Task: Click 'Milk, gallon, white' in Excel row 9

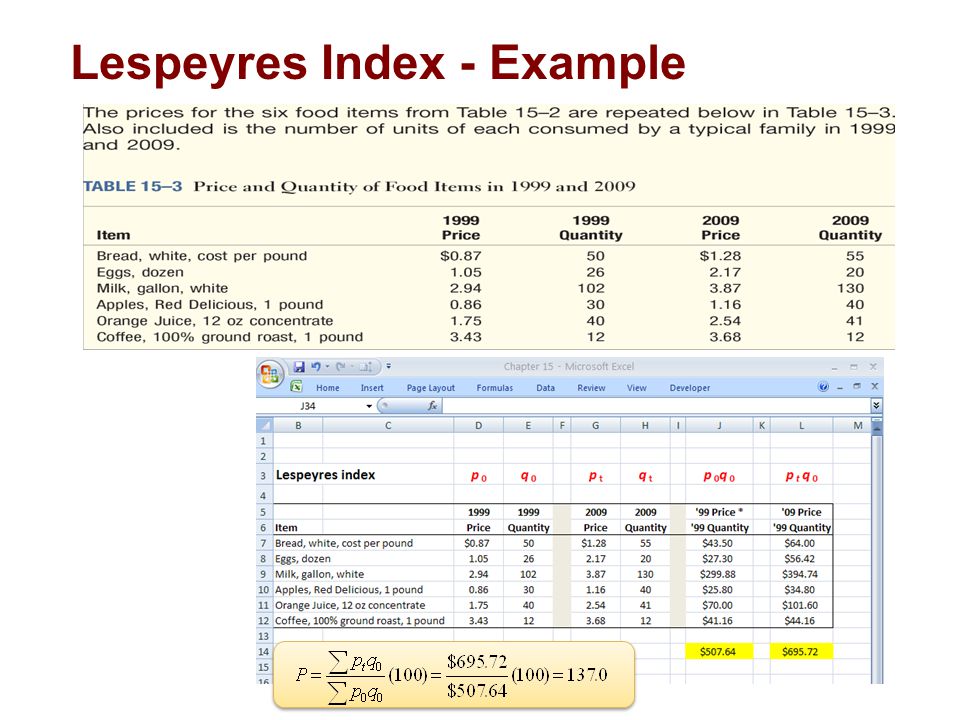Action: click(320, 574)
